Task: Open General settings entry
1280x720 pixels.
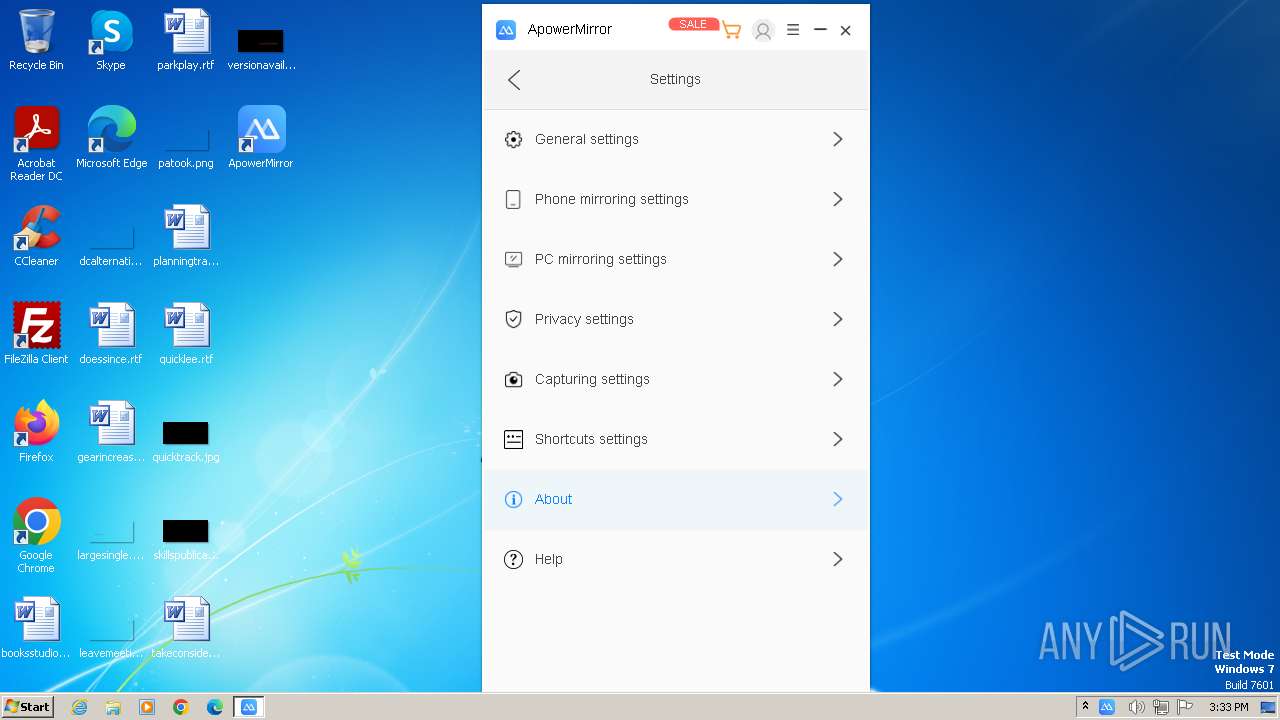Action: click(x=676, y=140)
